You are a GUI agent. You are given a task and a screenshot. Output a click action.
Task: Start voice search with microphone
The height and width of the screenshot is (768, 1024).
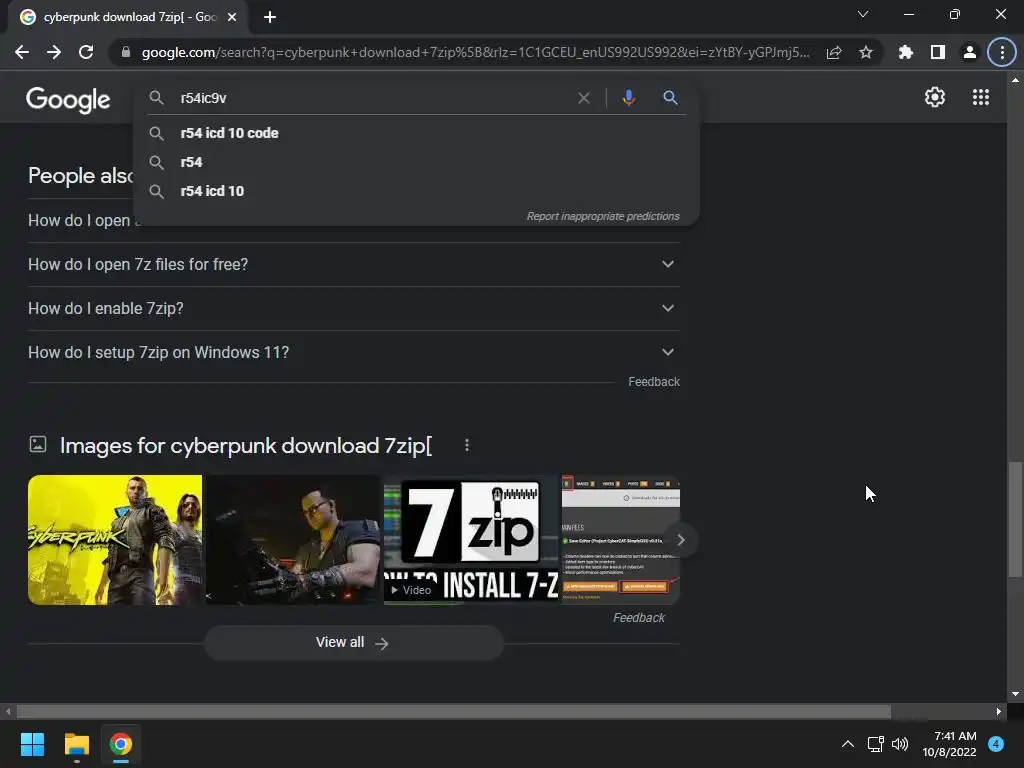click(628, 98)
